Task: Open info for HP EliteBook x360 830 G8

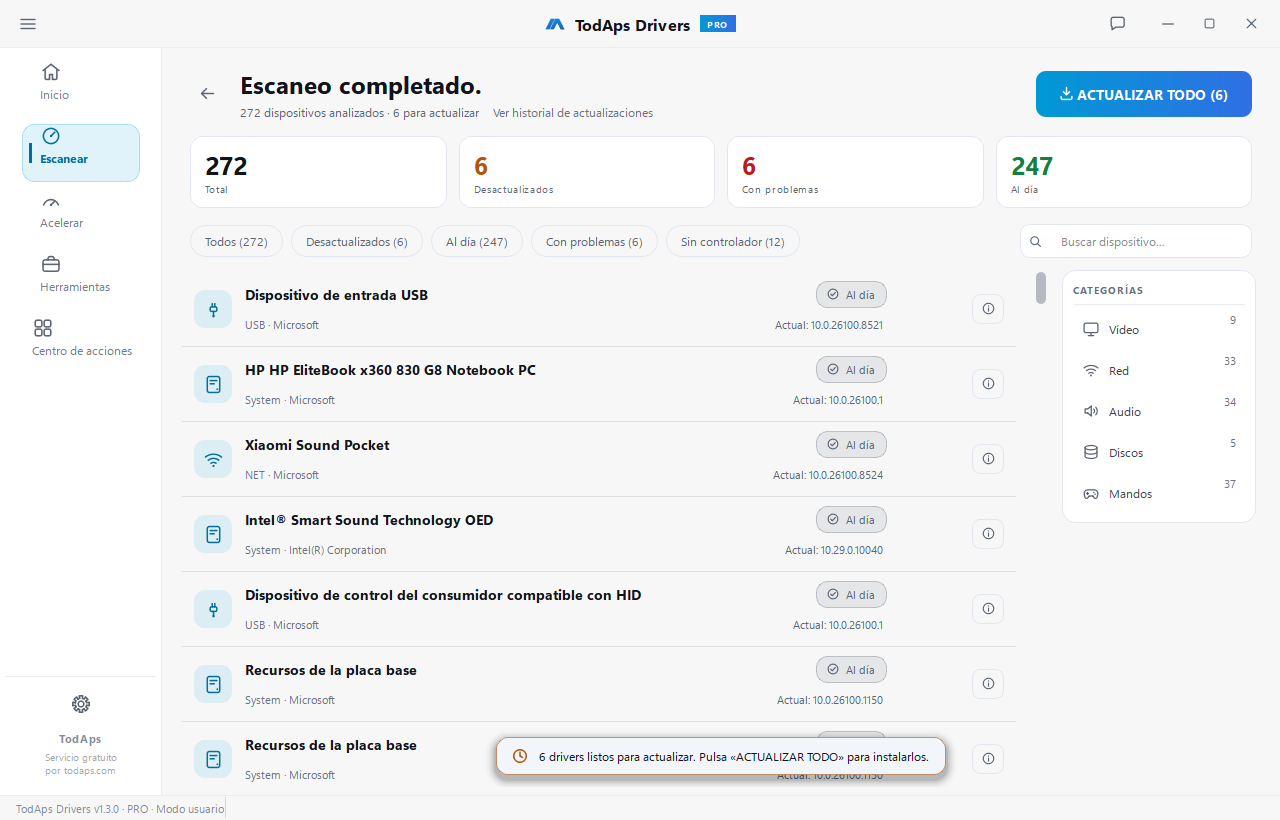Action: click(988, 384)
